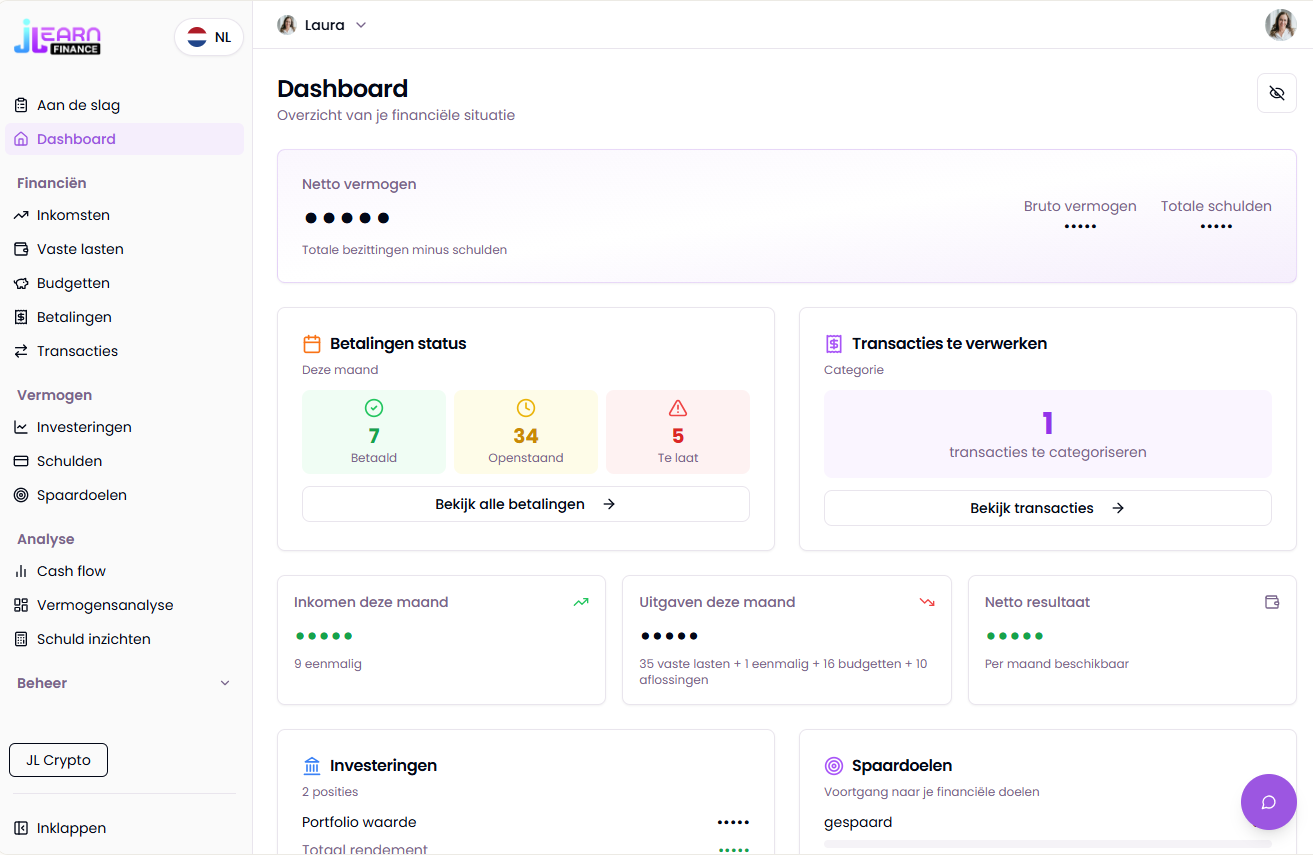Screen dimensions: 1313x855
Task: Click the gespaard progress bar in Spaardoelen
Action: tap(1047, 844)
